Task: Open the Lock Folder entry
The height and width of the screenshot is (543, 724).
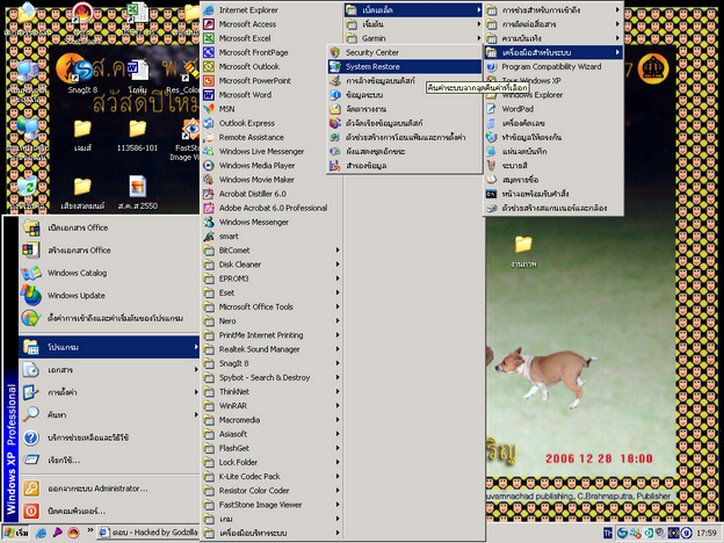Action: coord(271,462)
